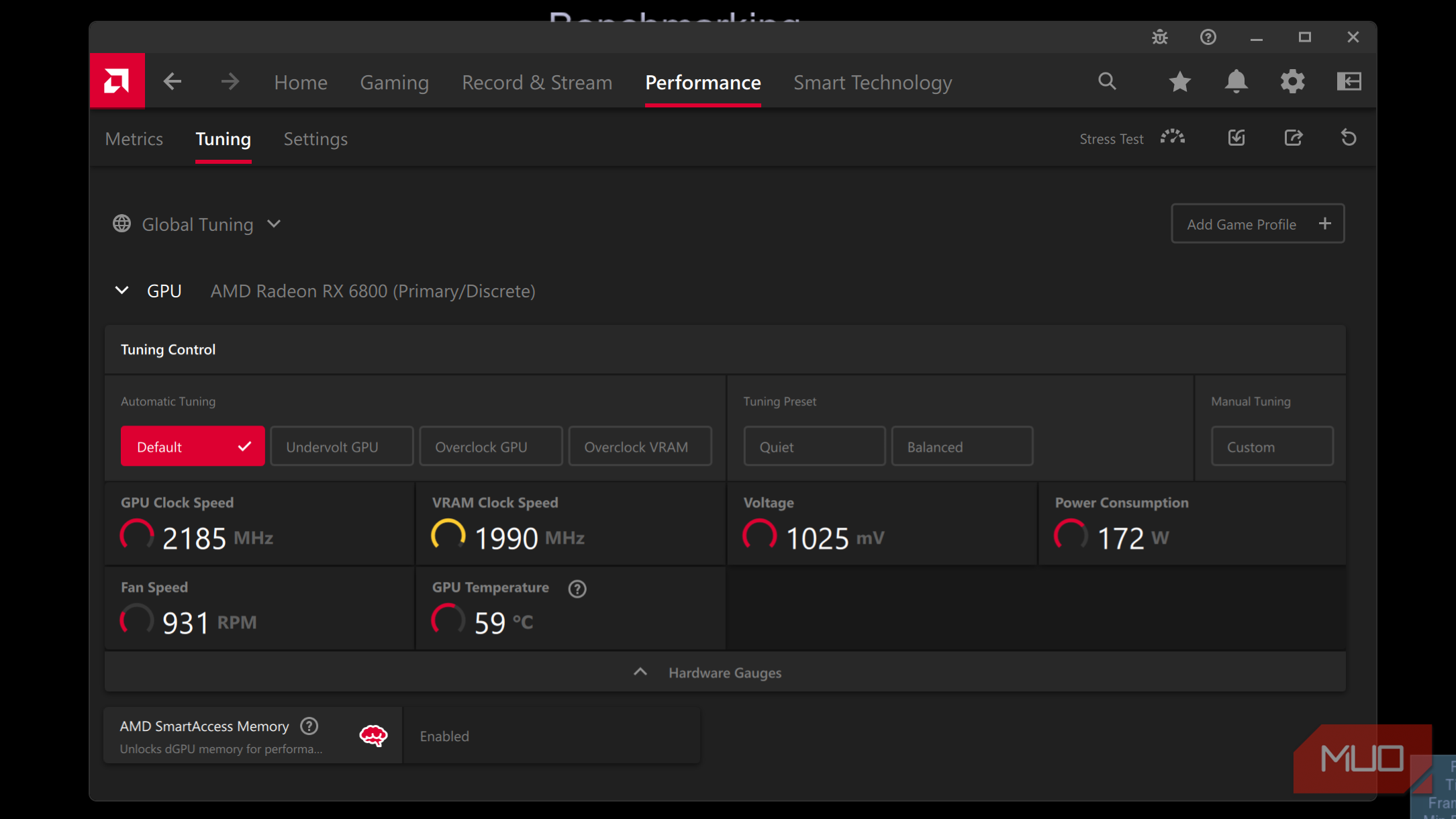Viewport: 1456px width, 819px height.
Task: Open settings gear icon
Action: click(x=1292, y=82)
